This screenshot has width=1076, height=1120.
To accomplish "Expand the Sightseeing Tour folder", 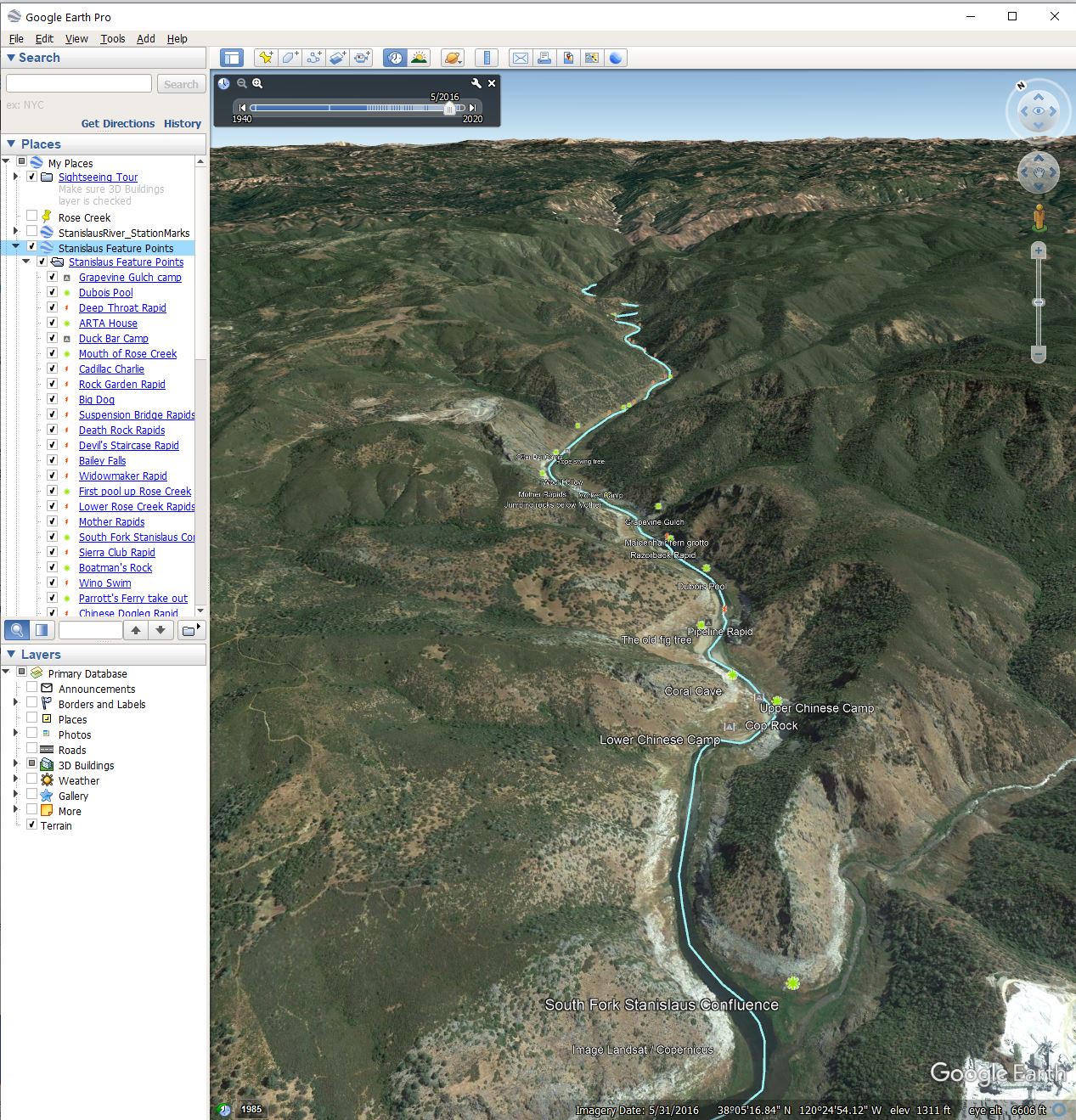I will (x=15, y=177).
